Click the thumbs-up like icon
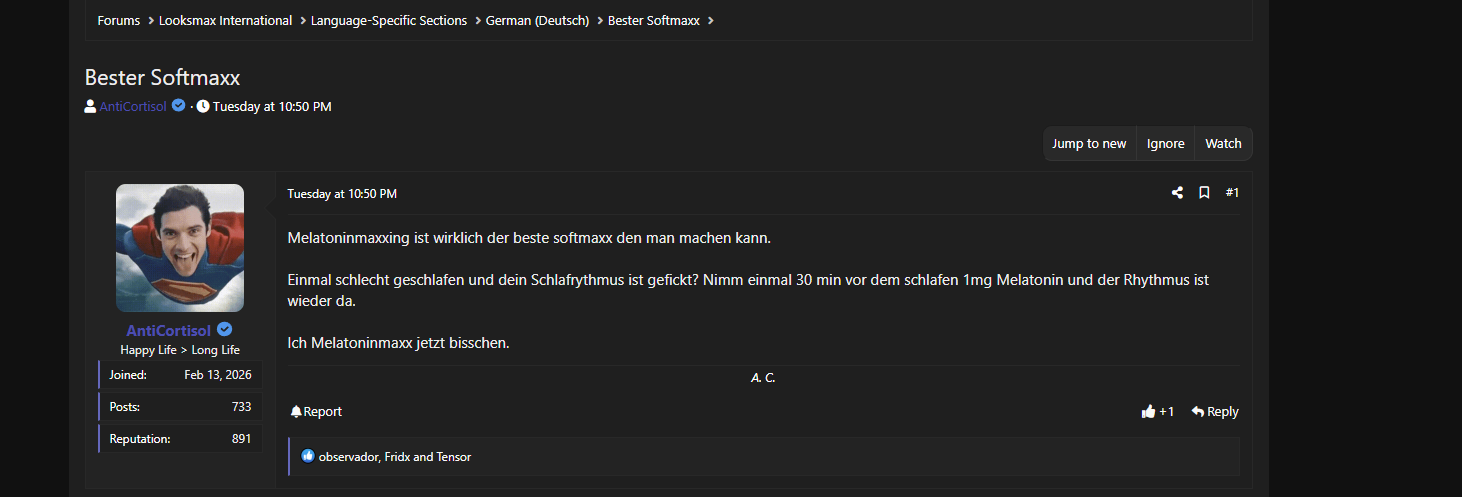Viewport: 1462px width, 497px height. [1148, 412]
